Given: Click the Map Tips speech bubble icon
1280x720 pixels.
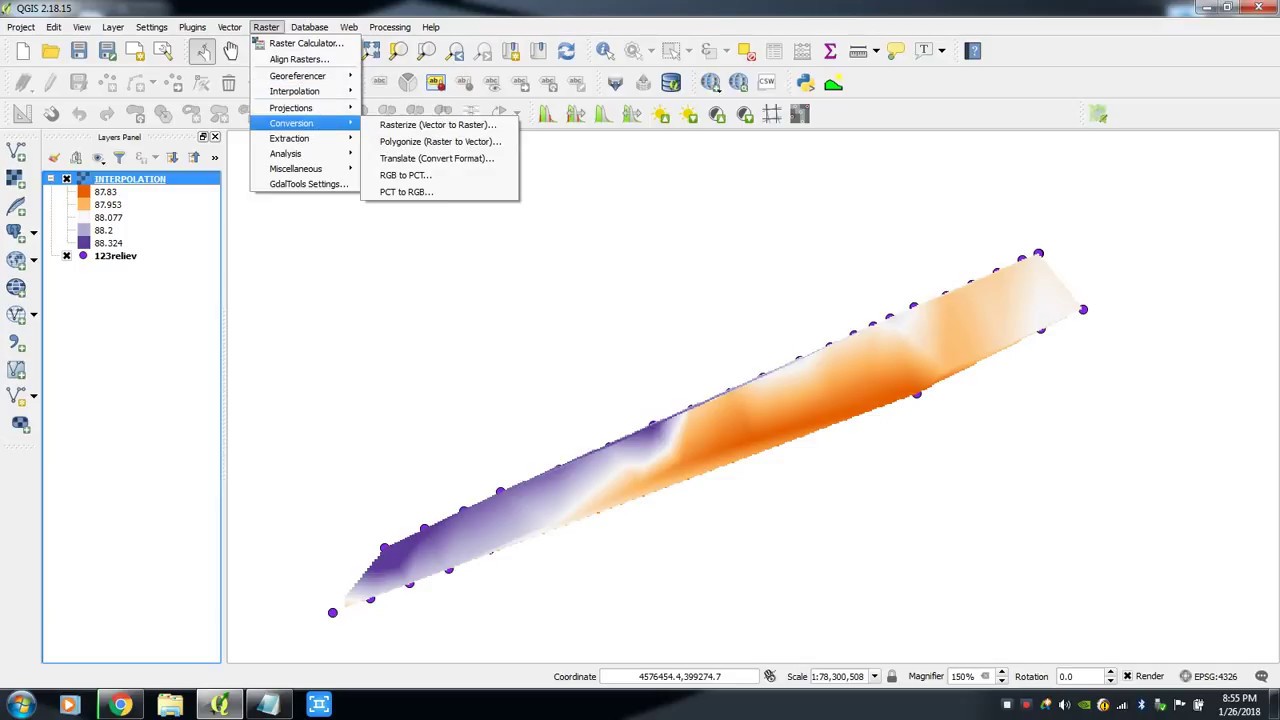Looking at the screenshot, I should tap(895, 51).
